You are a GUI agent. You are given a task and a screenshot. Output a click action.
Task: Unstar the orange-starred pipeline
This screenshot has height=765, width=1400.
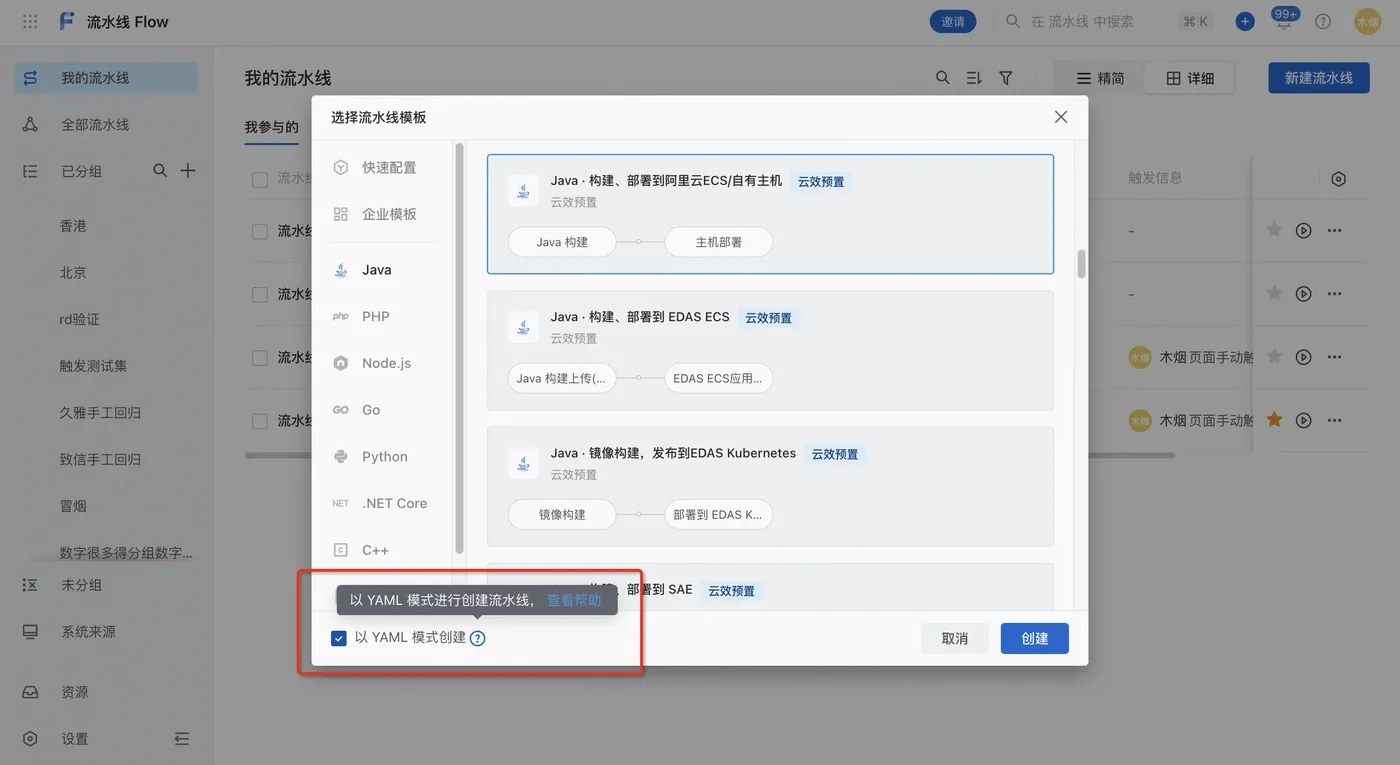pyautogui.click(x=1274, y=420)
